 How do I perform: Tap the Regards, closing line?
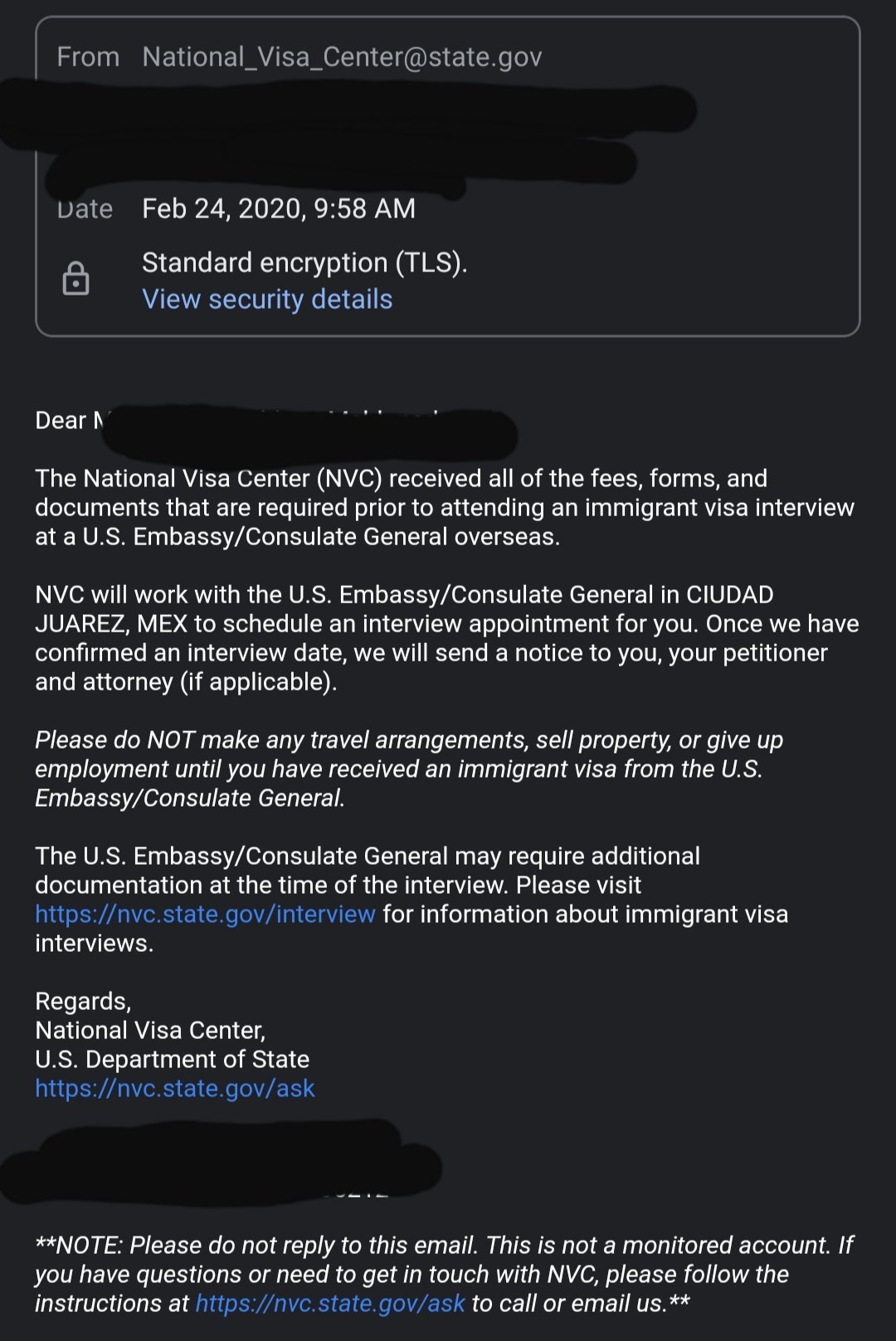click(83, 1001)
